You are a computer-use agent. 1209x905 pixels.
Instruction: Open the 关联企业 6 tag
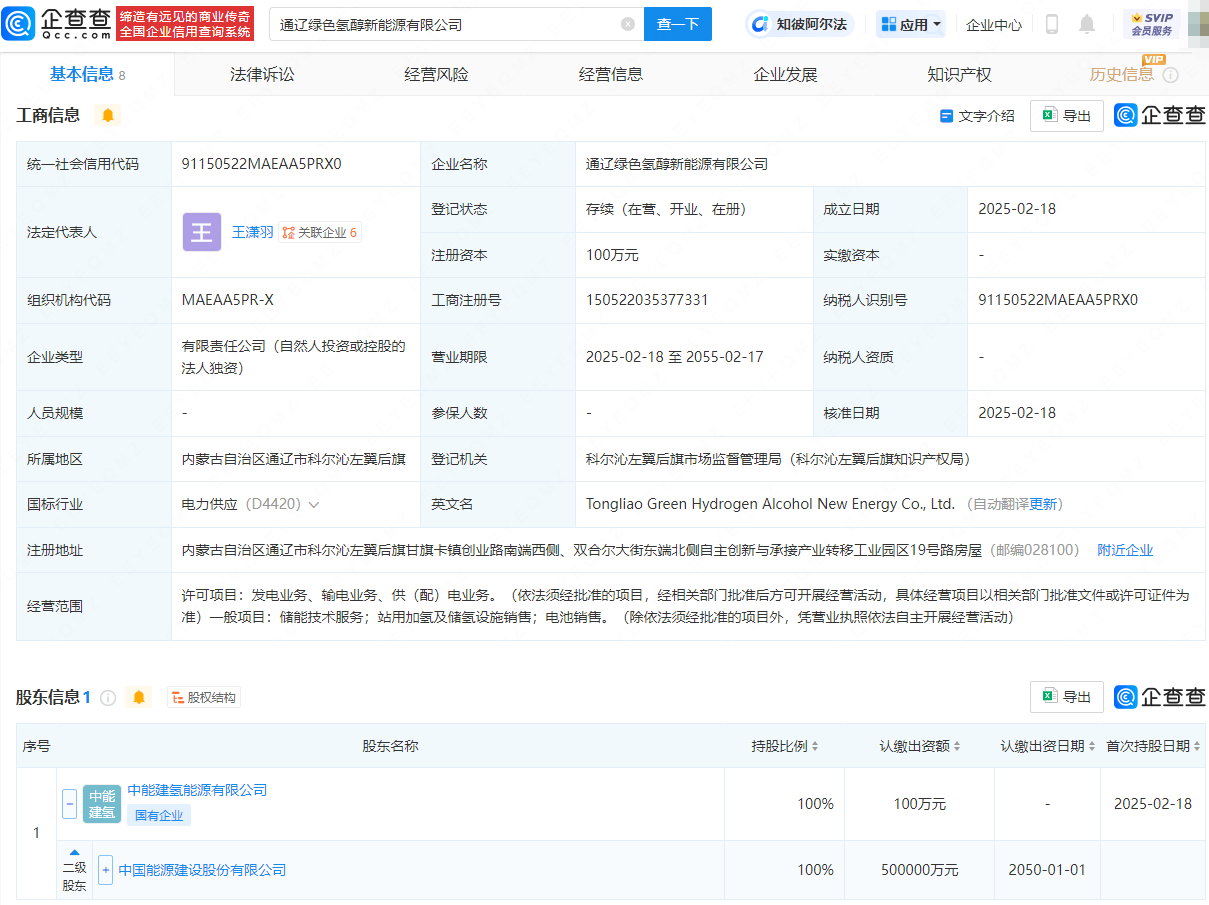coord(320,232)
